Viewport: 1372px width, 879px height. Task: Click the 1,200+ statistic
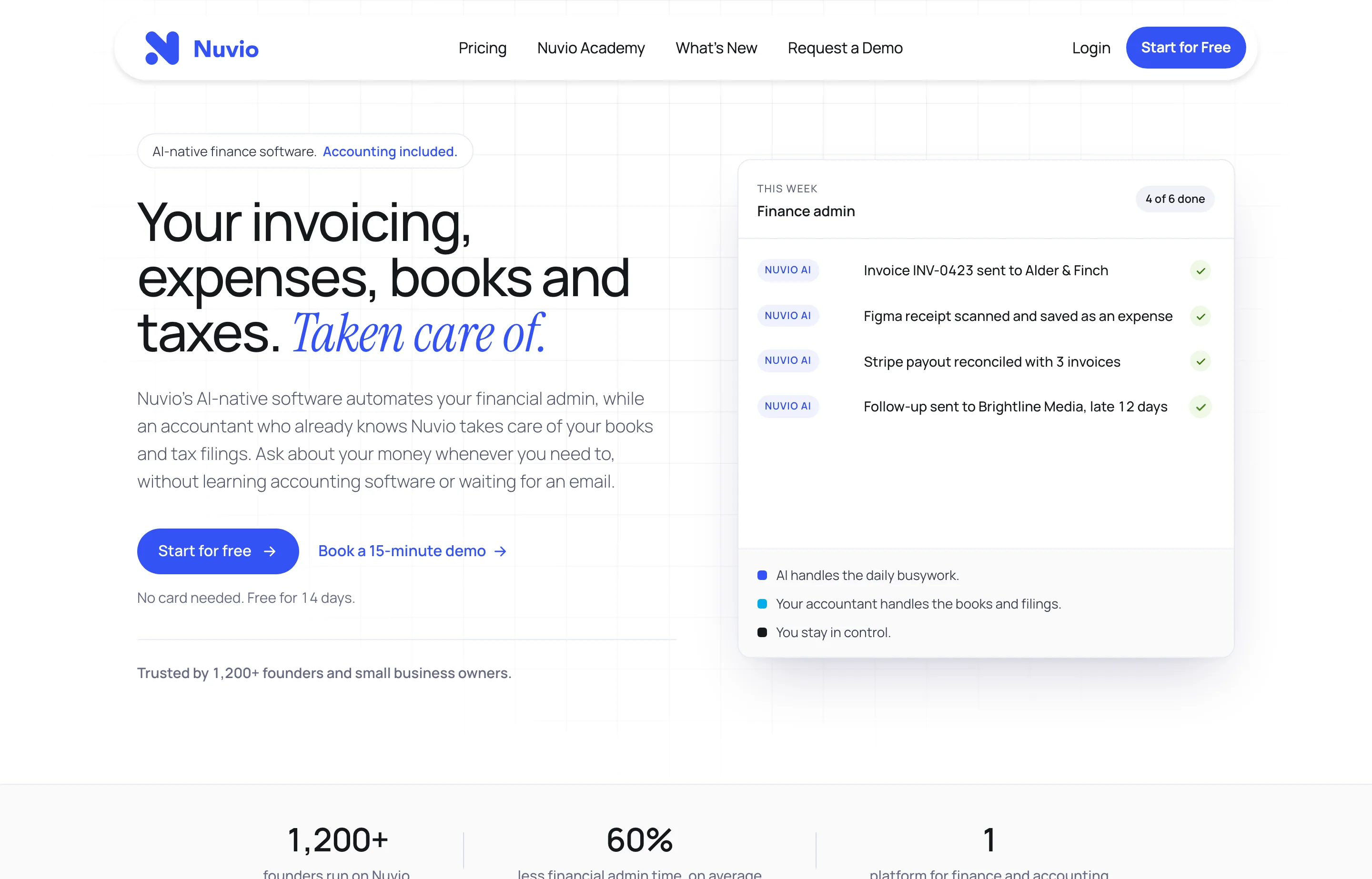point(337,840)
